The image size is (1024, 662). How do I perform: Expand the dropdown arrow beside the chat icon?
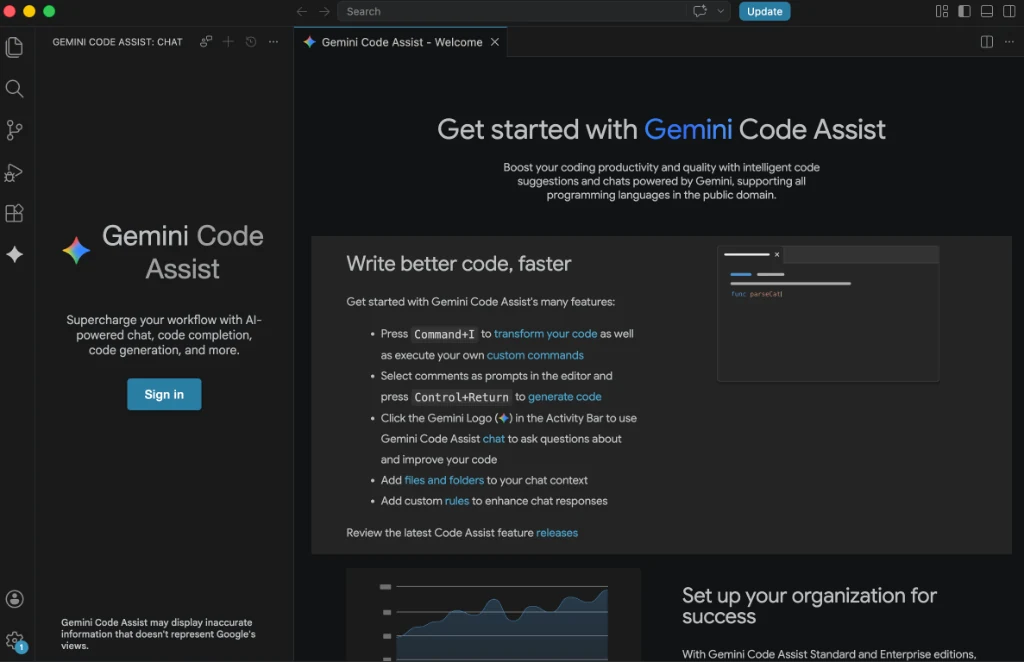[x=721, y=11]
